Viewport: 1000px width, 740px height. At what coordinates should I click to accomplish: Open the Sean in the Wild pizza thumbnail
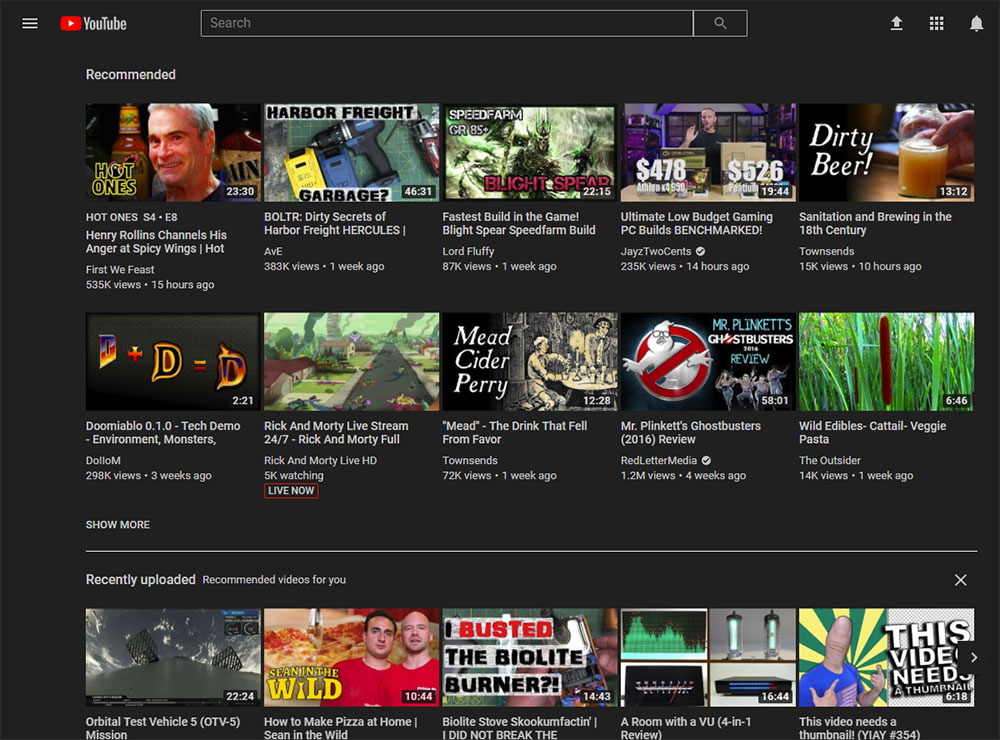[x=351, y=658]
